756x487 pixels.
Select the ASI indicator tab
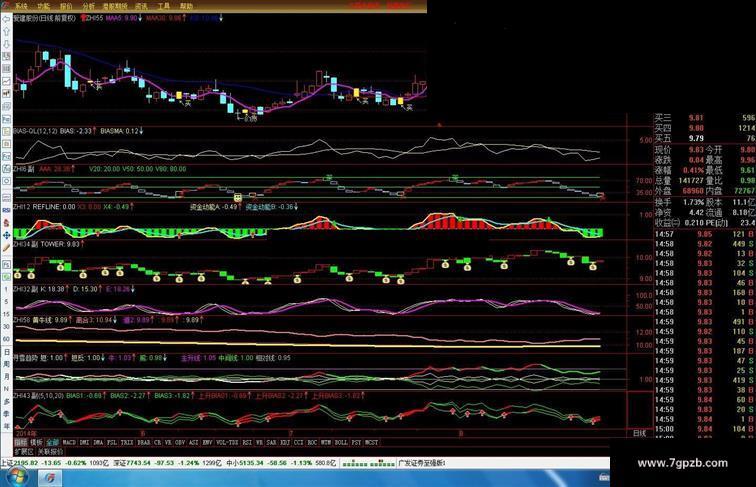pos(194,442)
